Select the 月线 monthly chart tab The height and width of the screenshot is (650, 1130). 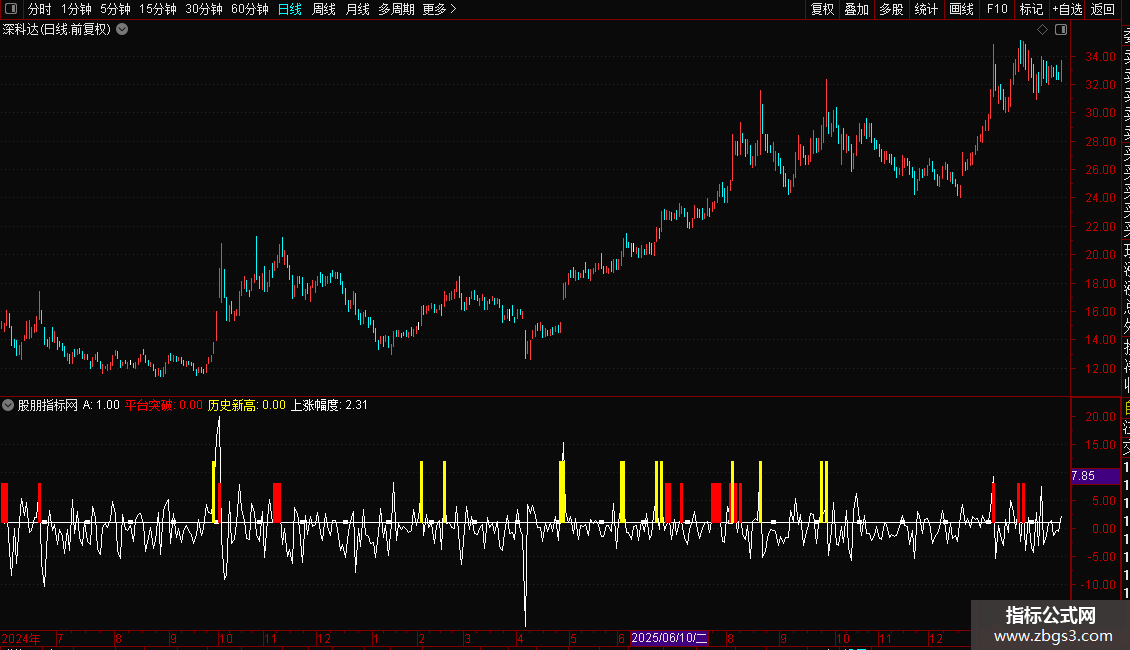click(x=357, y=9)
